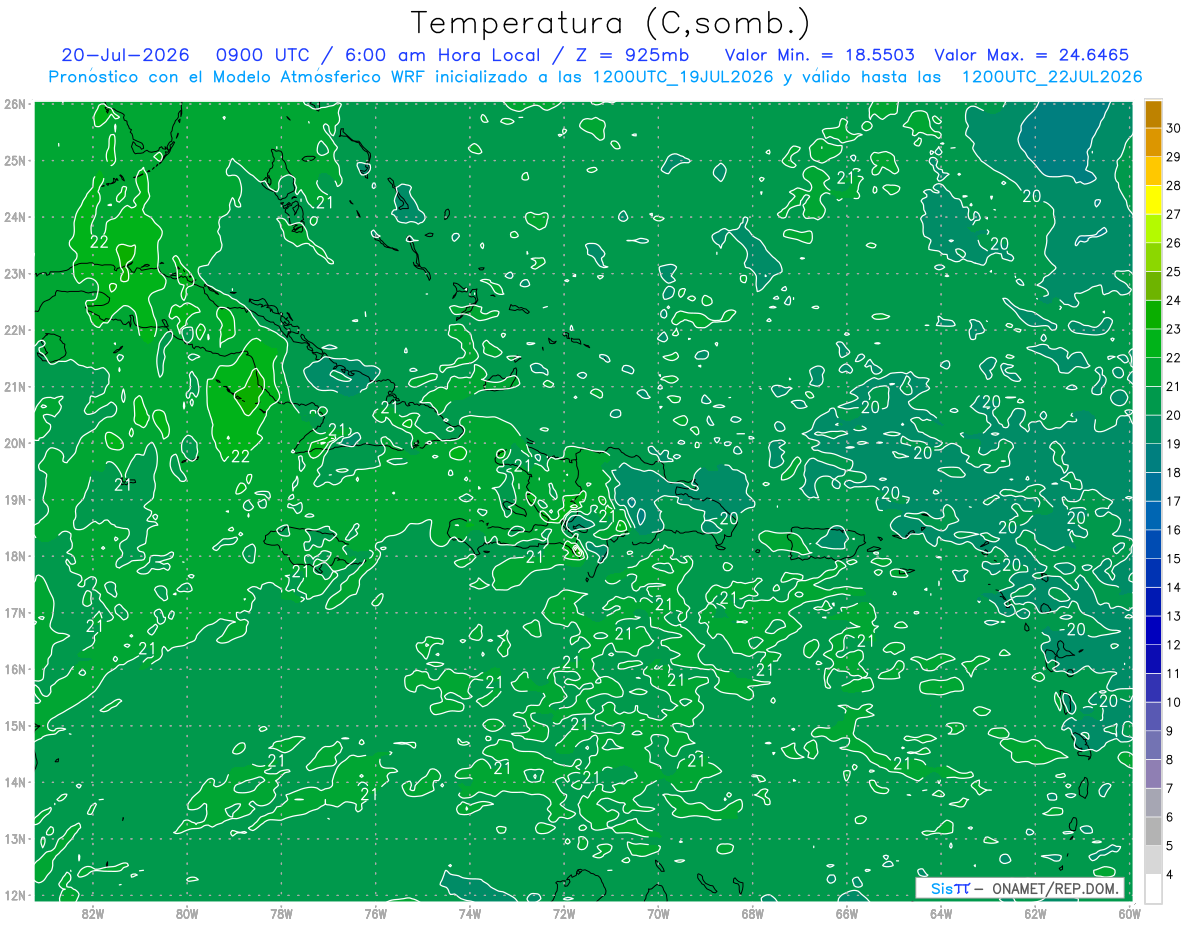Select the forecast date "20-Jul-2026"
The image size is (1200, 927).
click(x=124, y=55)
